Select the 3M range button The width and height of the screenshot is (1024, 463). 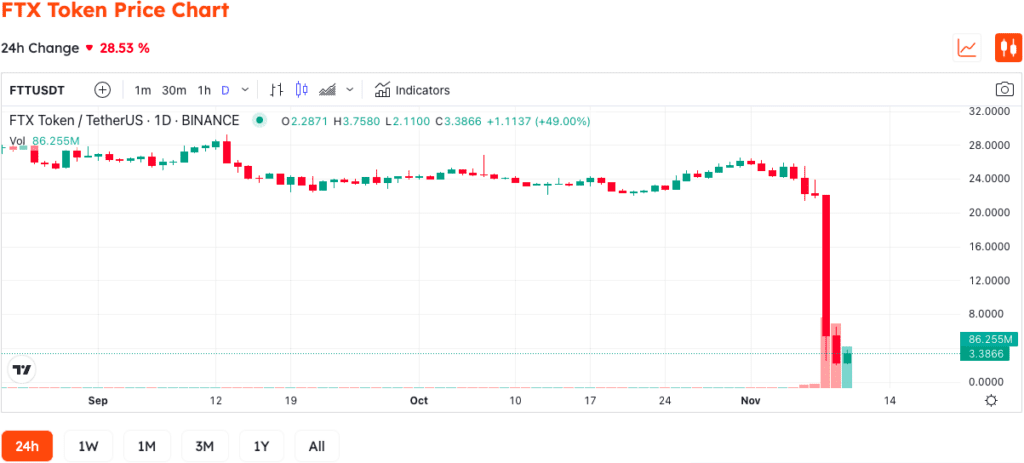point(205,447)
